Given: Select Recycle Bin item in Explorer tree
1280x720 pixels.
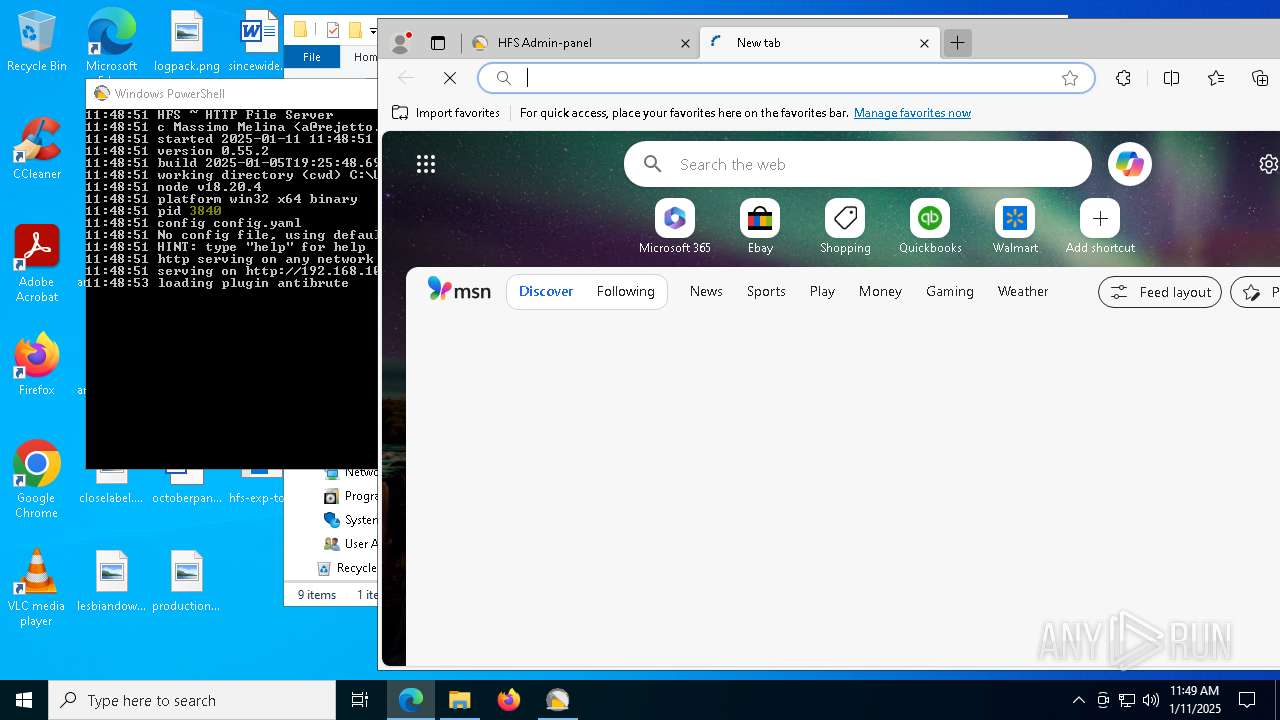Looking at the screenshot, I should click(346, 568).
